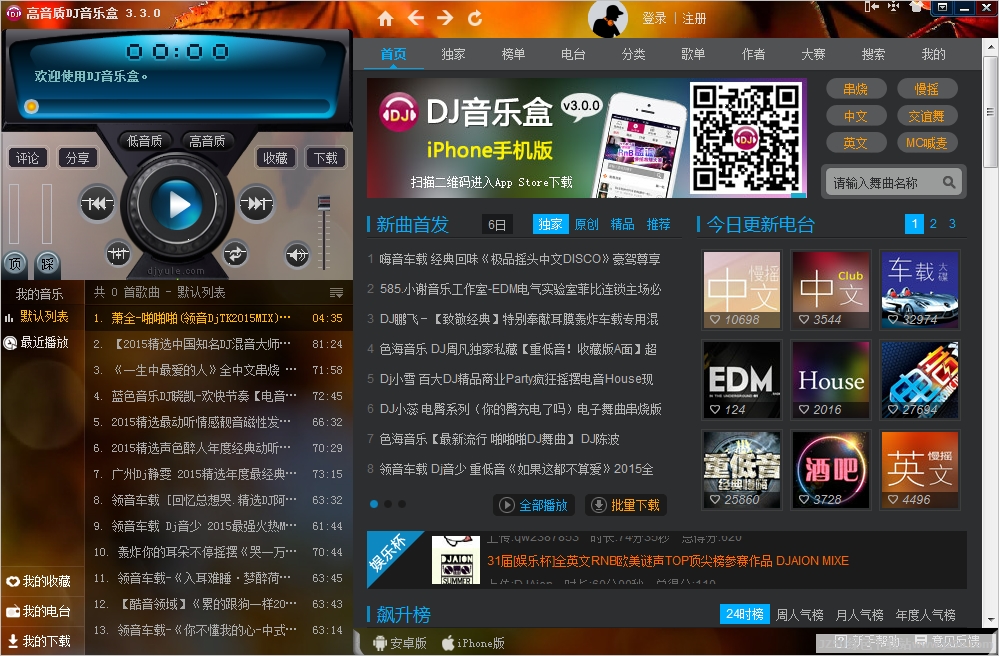Open 最近播放 recently played list
Screen dimensions: 999x656
(36, 343)
